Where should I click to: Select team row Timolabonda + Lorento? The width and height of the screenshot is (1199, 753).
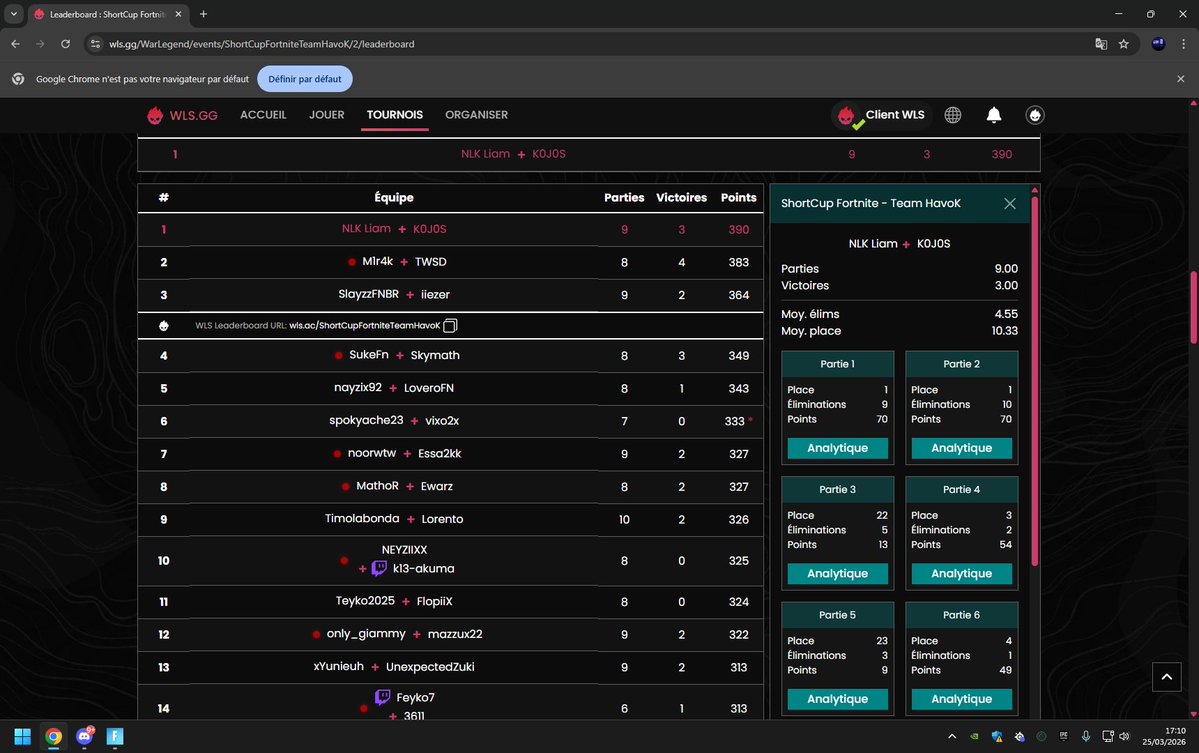point(450,520)
